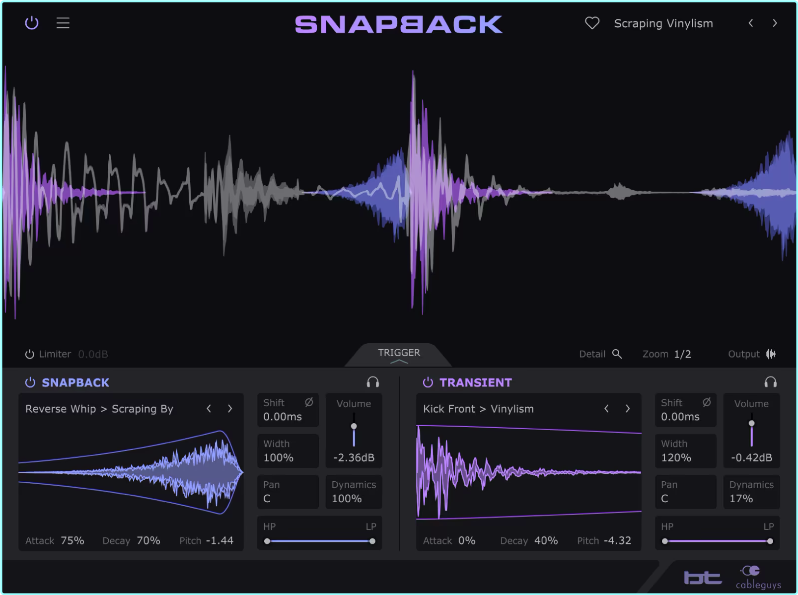Toggle the SNAPBACK section power
Image resolution: width=798 pixels, height=595 pixels.
click(x=30, y=382)
